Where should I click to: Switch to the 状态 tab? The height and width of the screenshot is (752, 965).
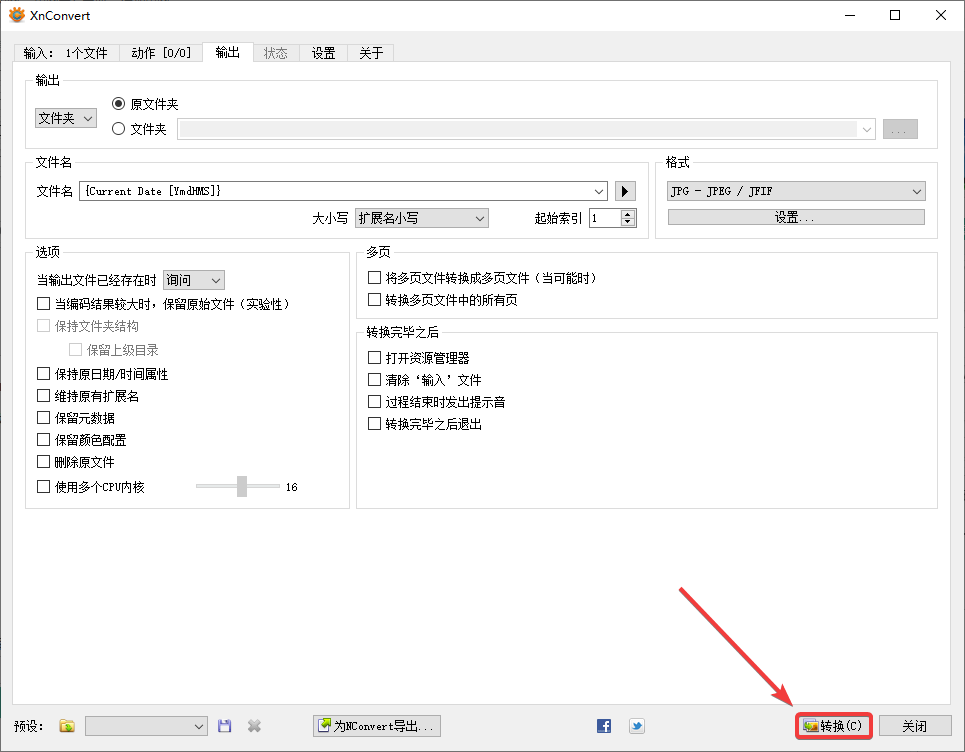(x=276, y=53)
